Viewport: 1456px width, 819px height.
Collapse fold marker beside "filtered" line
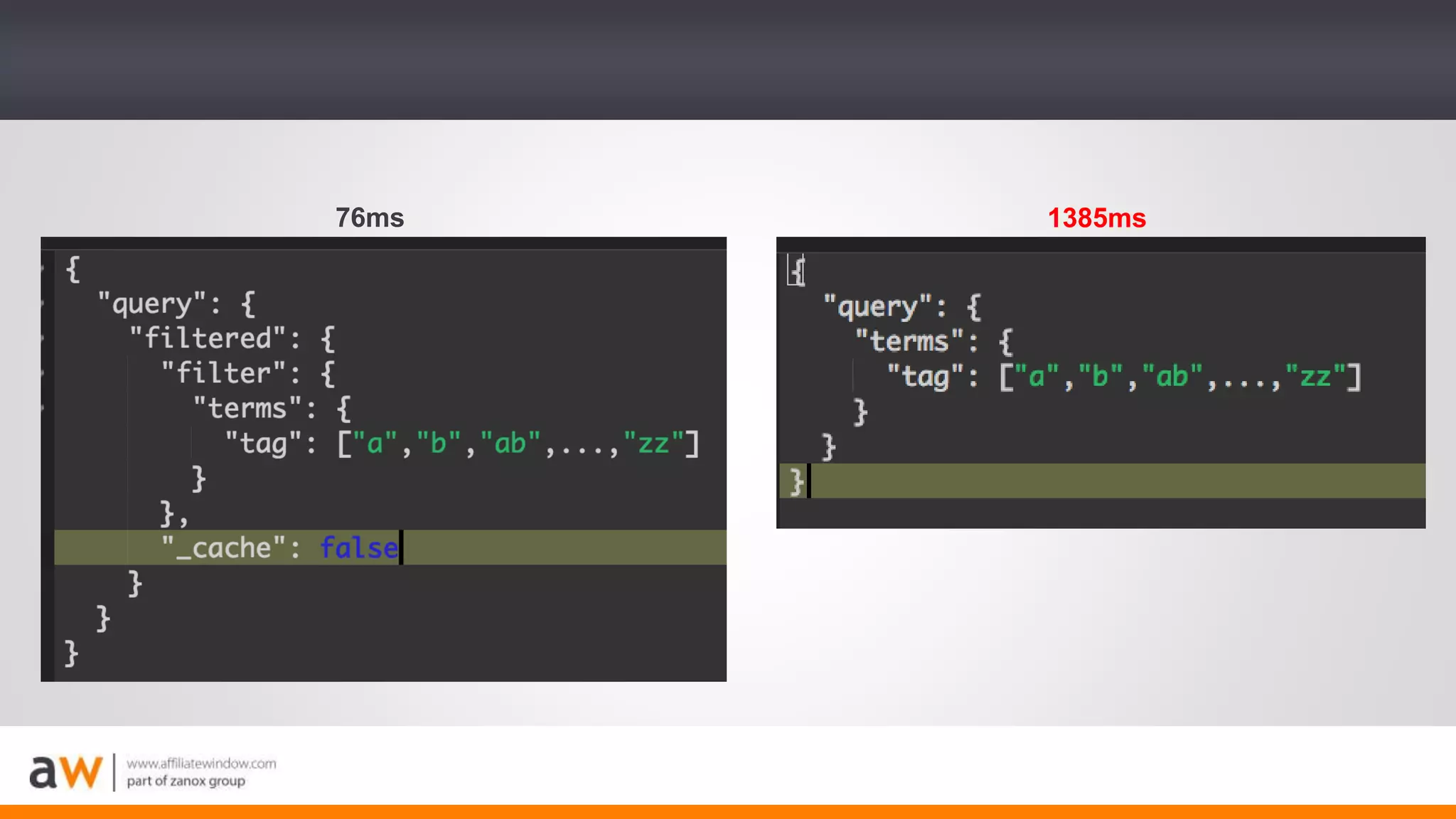click(x=43, y=338)
